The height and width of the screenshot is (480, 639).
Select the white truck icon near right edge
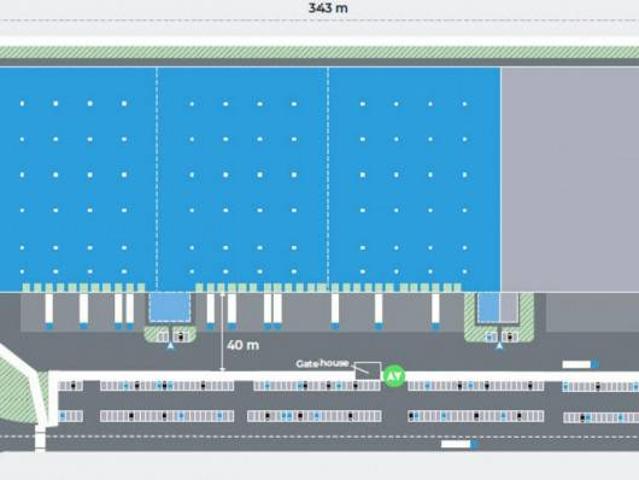[580, 365]
